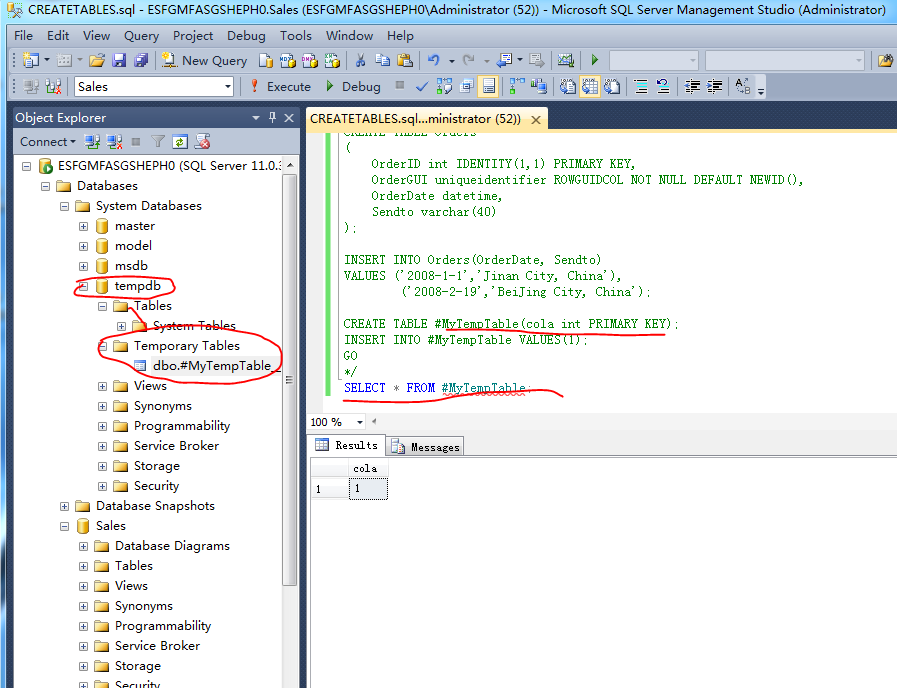Image resolution: width=897 pixels, height=688 pixels.
Task: Click the Activity Monitor icon
Action: coord(565,60)
